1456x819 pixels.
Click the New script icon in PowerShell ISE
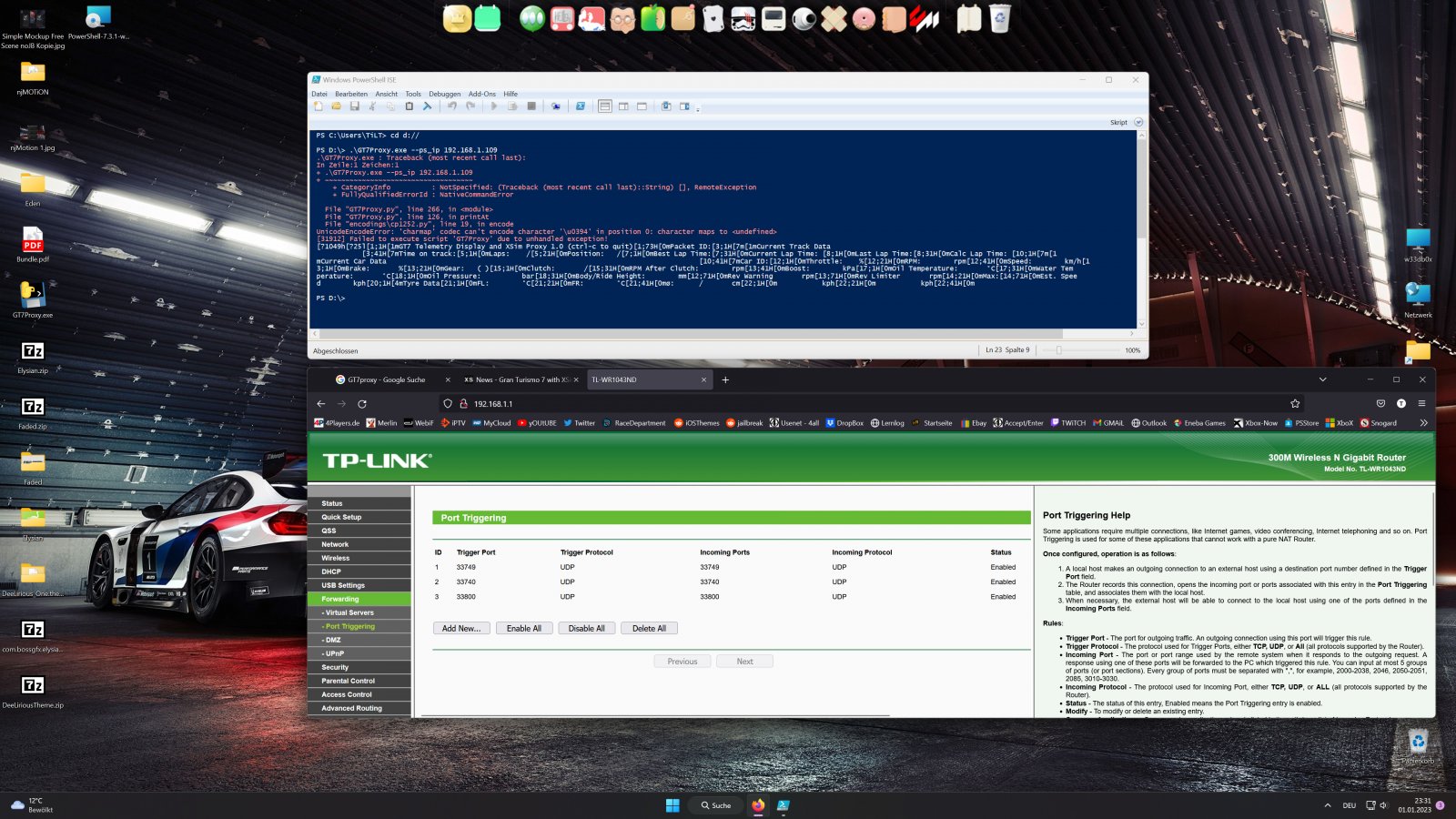pyautogui.click(x=318, y=106)
